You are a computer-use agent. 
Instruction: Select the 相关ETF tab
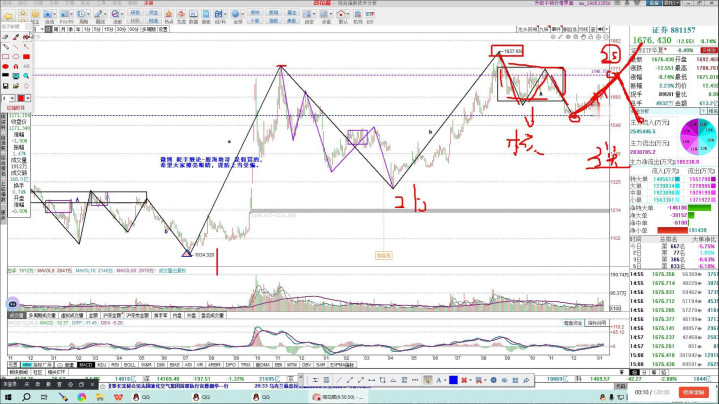[56, 372]
